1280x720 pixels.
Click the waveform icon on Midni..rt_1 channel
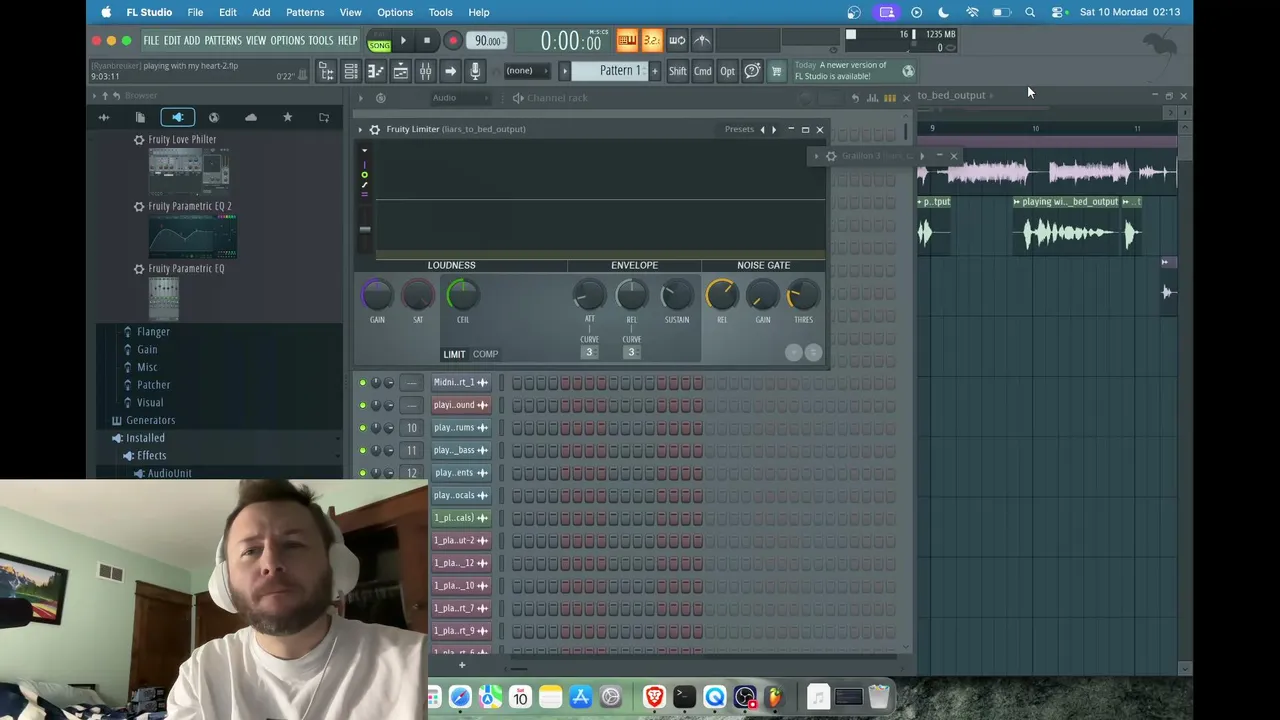[x=483, y=382]
